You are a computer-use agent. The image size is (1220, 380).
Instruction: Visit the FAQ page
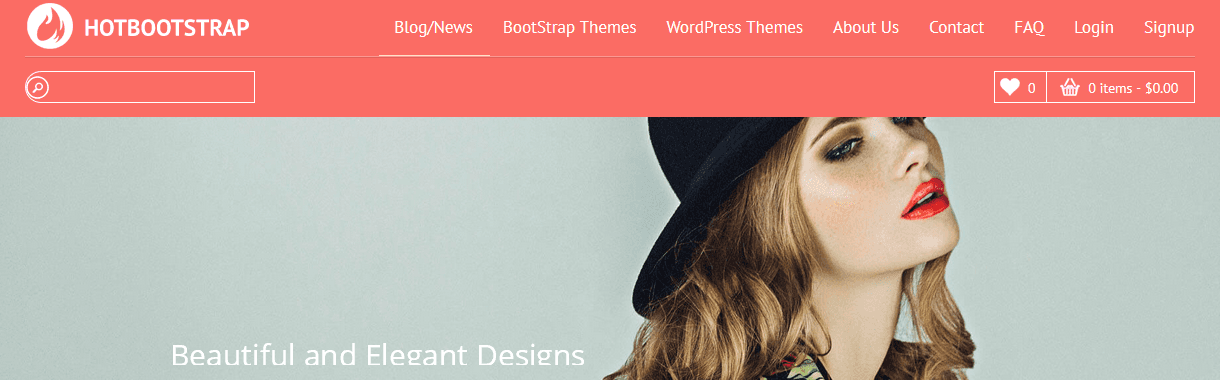(1029, 27)
